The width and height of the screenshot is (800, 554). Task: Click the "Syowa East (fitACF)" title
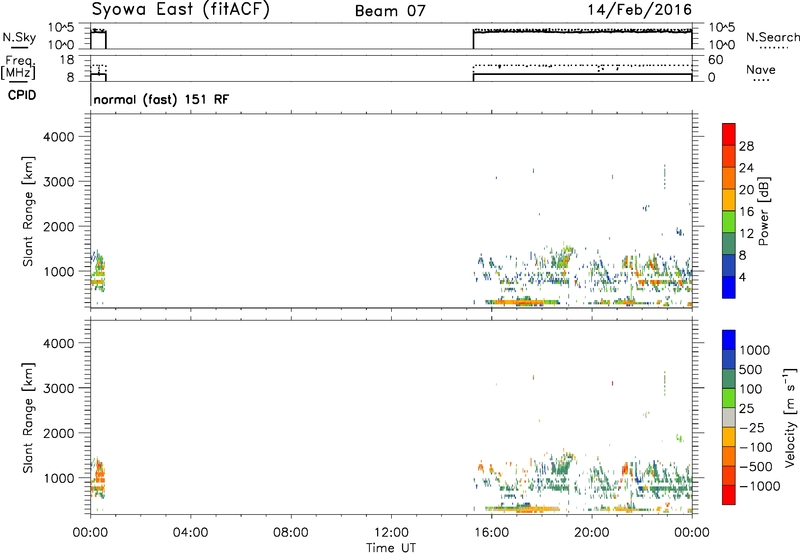click(180, 9)
